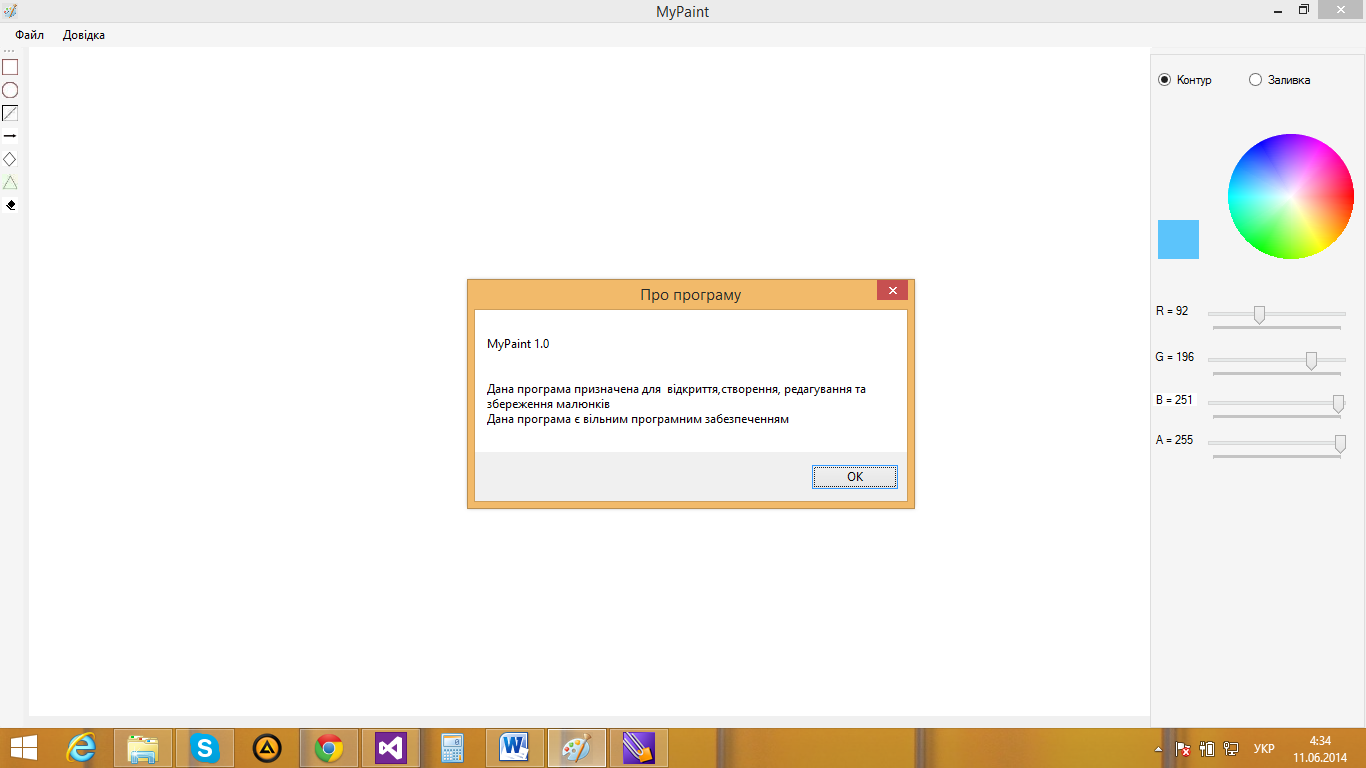
Task: Click the battery power tray icon
Action: [1207, 748]
